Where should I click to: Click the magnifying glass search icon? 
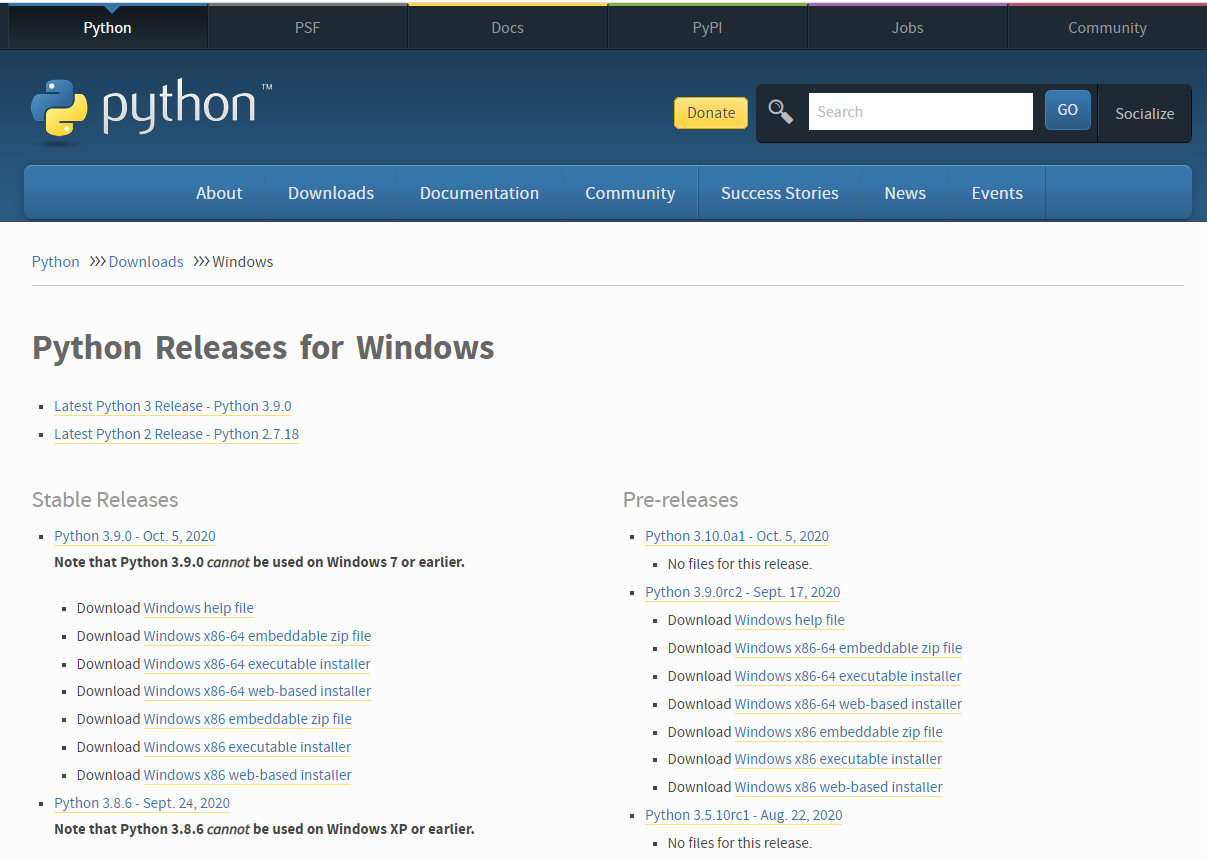[x=781, y=112]
